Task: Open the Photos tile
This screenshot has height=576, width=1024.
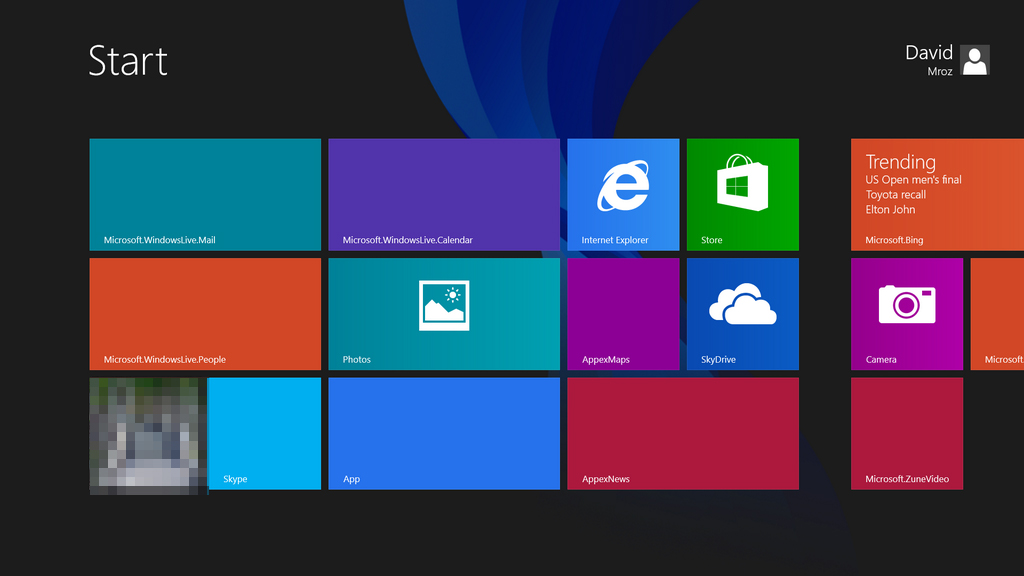Action: [x=444, y=314]
